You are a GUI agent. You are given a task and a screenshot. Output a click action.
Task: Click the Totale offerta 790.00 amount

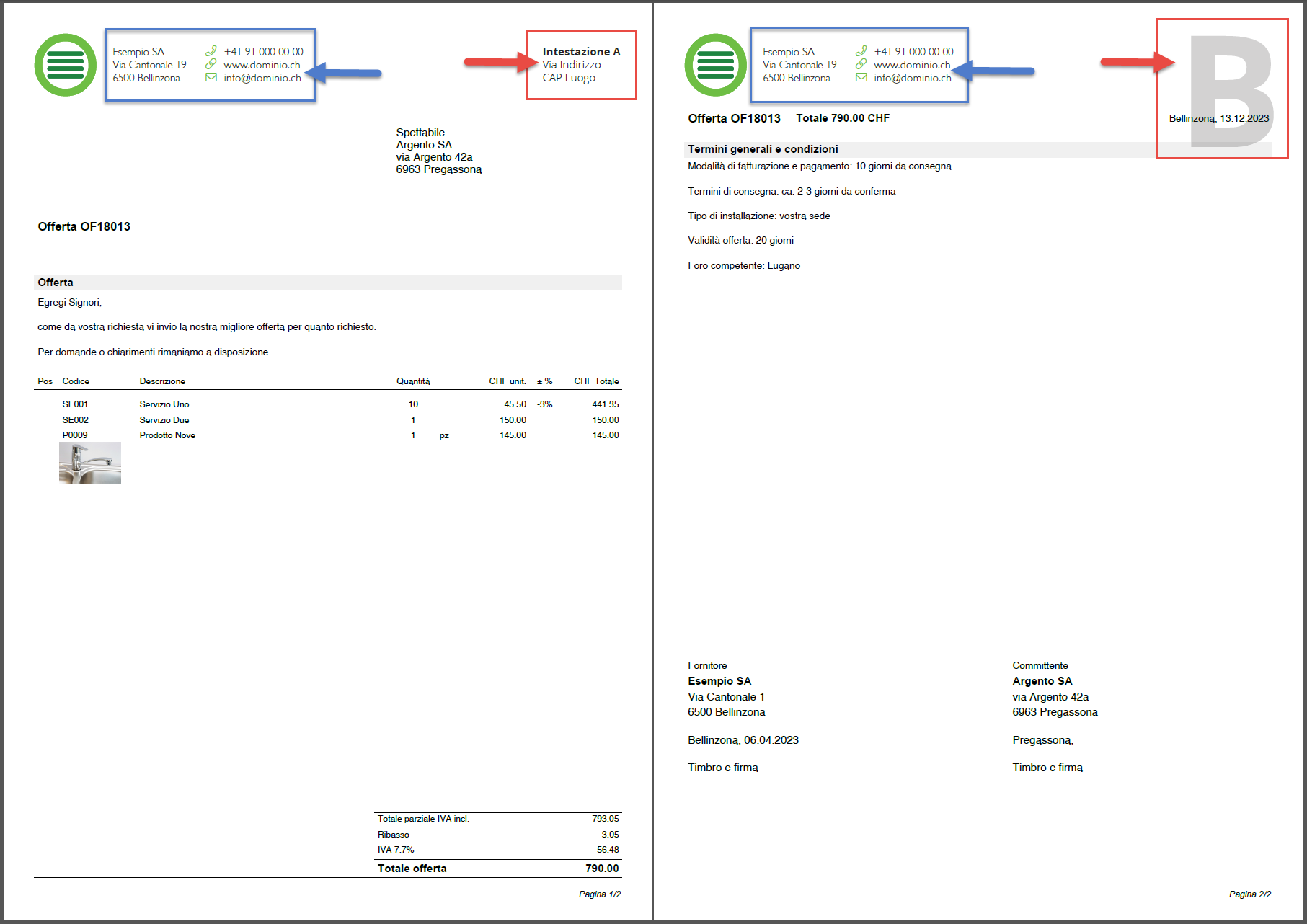click(601, 869)
